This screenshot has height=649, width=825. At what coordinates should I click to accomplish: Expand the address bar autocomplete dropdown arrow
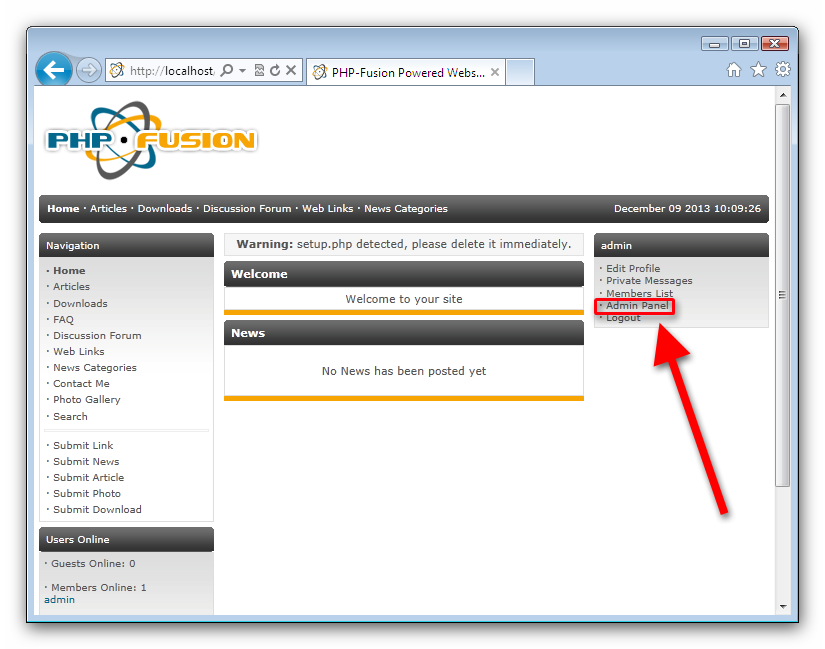(242, 71)
